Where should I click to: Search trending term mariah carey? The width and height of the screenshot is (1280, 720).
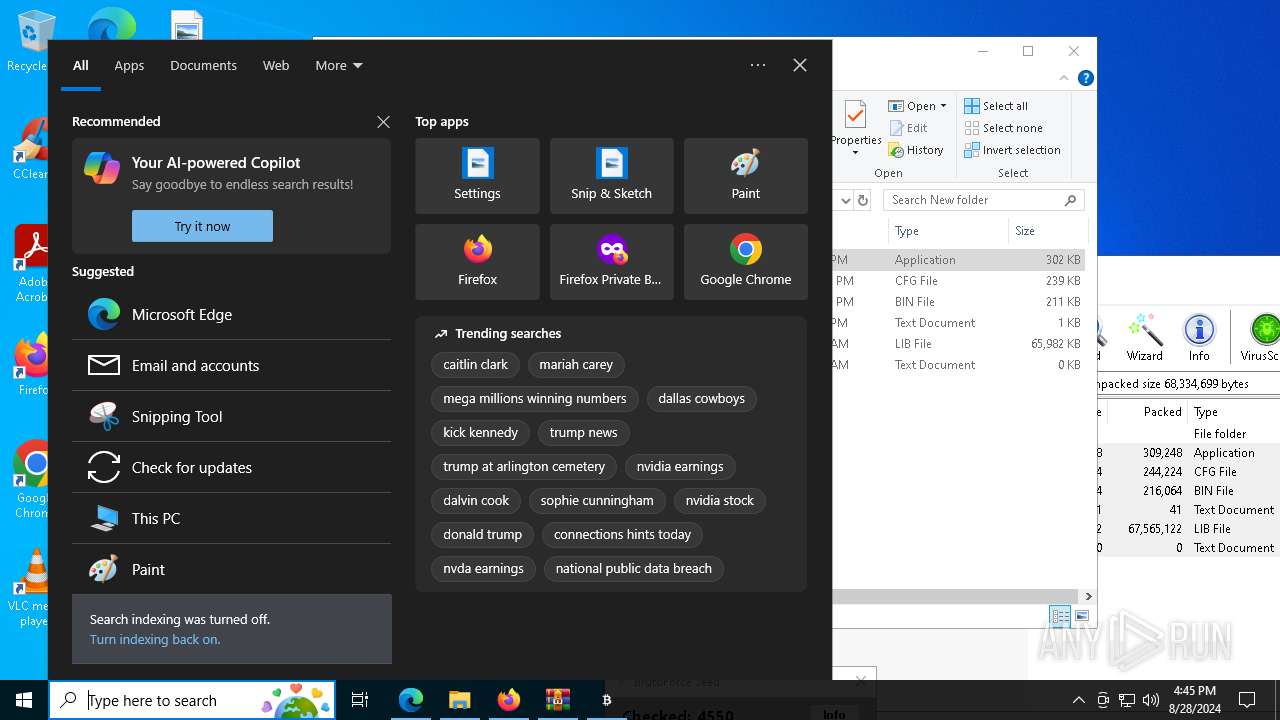tap(576, 364)
